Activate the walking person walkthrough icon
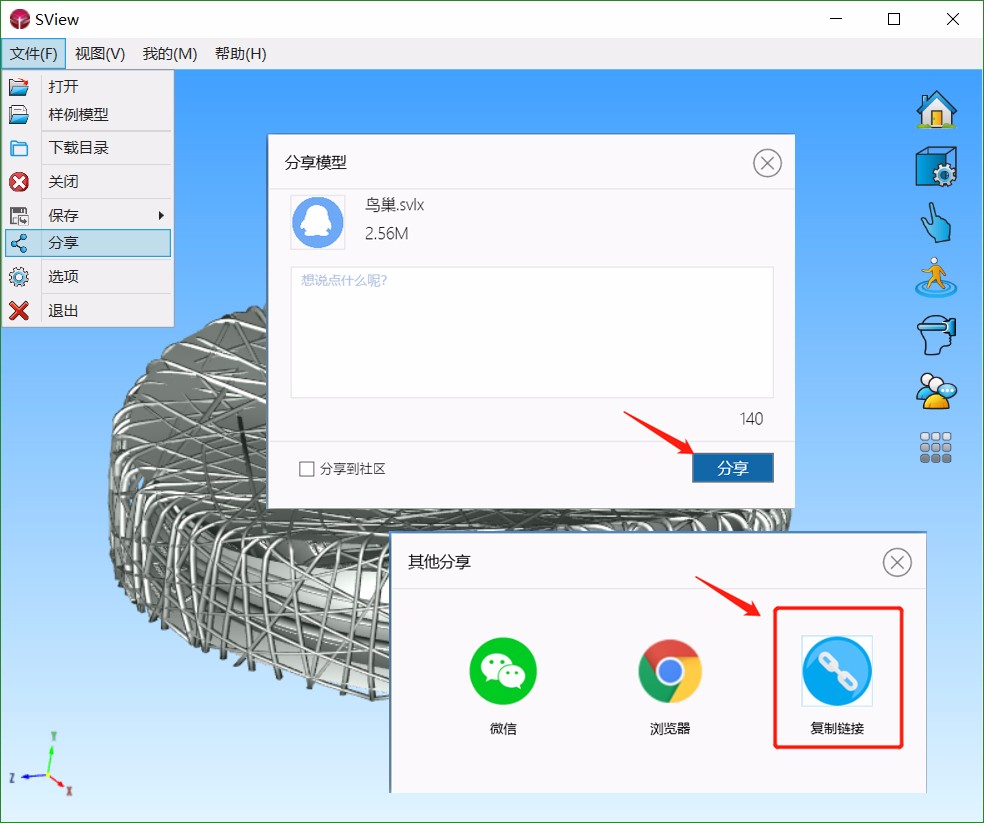 (936, 277)
